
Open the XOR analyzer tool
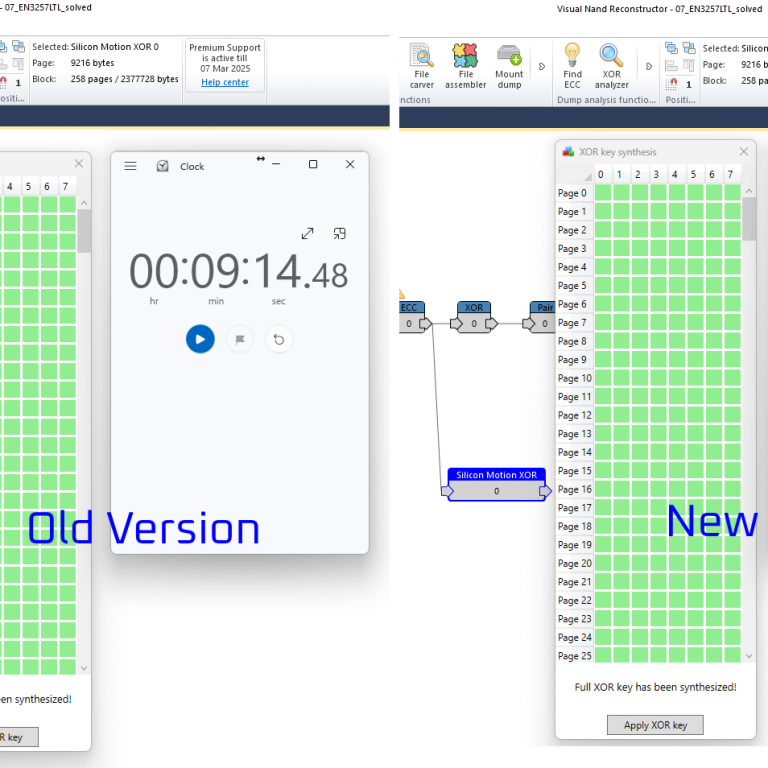(x=611, y=66)
